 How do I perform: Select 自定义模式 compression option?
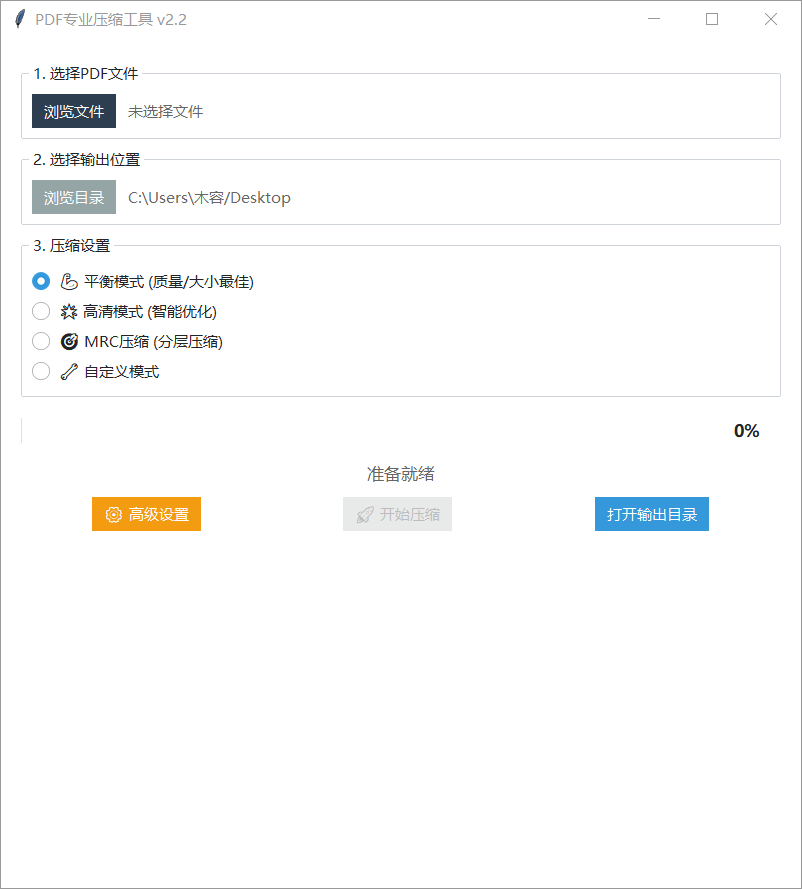pyautogui.click(x=40, y=371)
